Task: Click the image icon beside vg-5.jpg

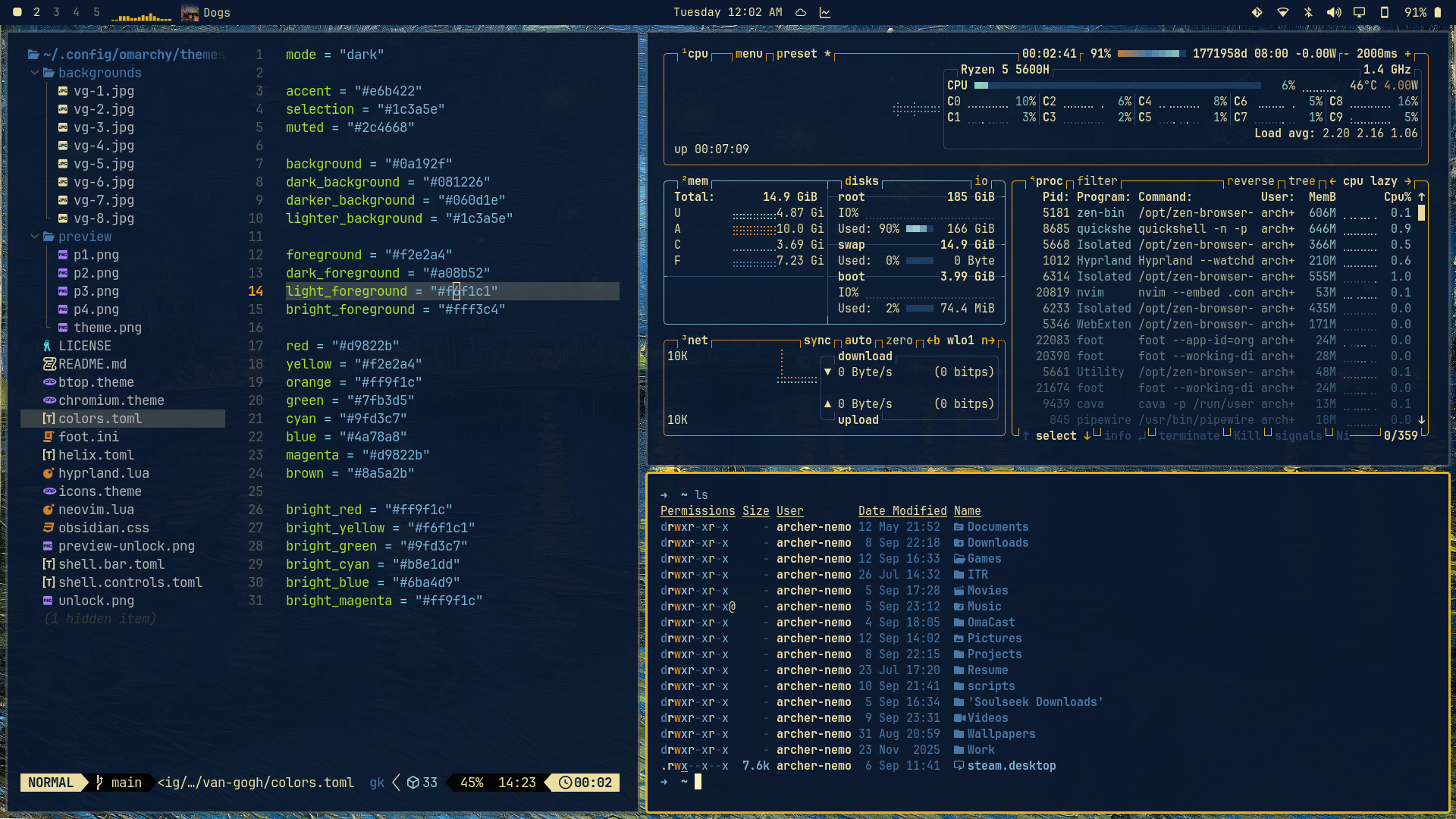Action: tap(63, 164)
